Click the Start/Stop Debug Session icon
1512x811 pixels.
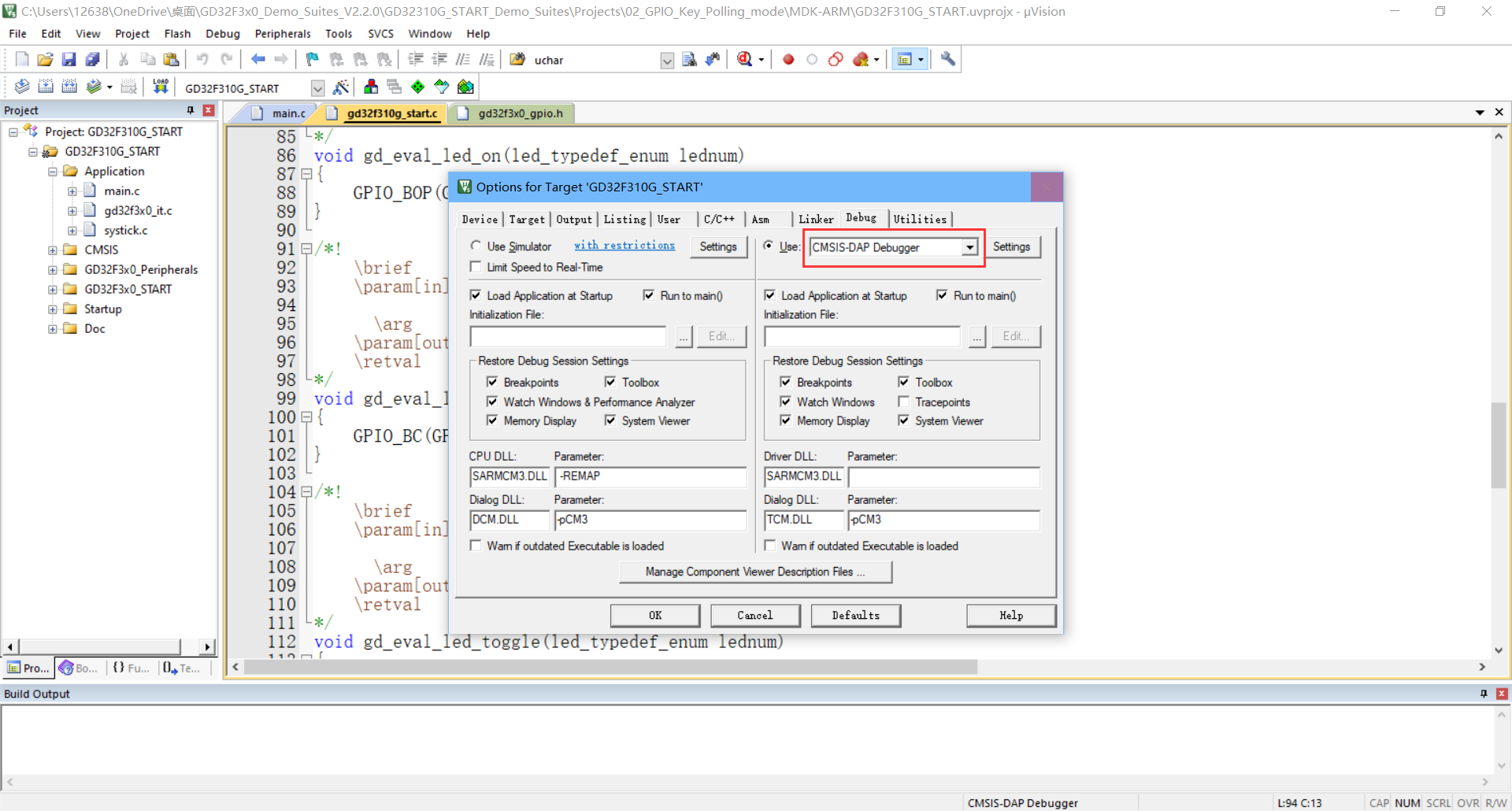pos(744,59)
